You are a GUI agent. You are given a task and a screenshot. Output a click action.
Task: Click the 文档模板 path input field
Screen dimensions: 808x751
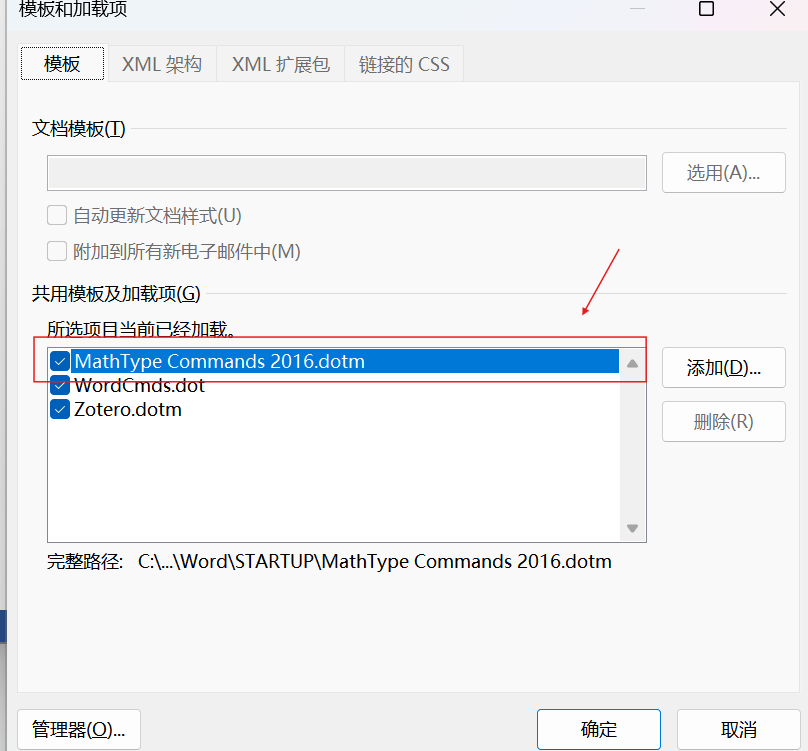[x=347, y=173]
